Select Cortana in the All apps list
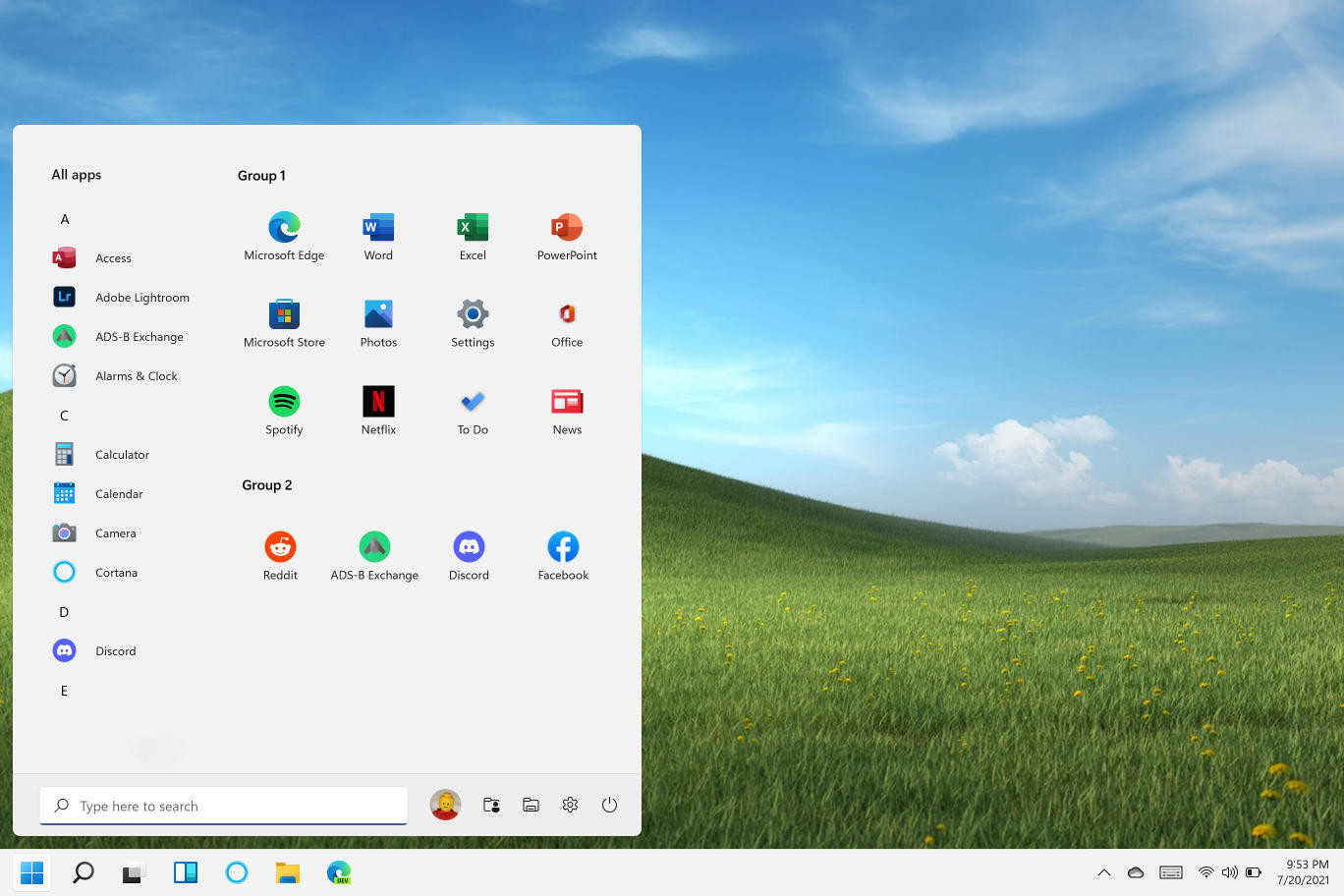 95,573
